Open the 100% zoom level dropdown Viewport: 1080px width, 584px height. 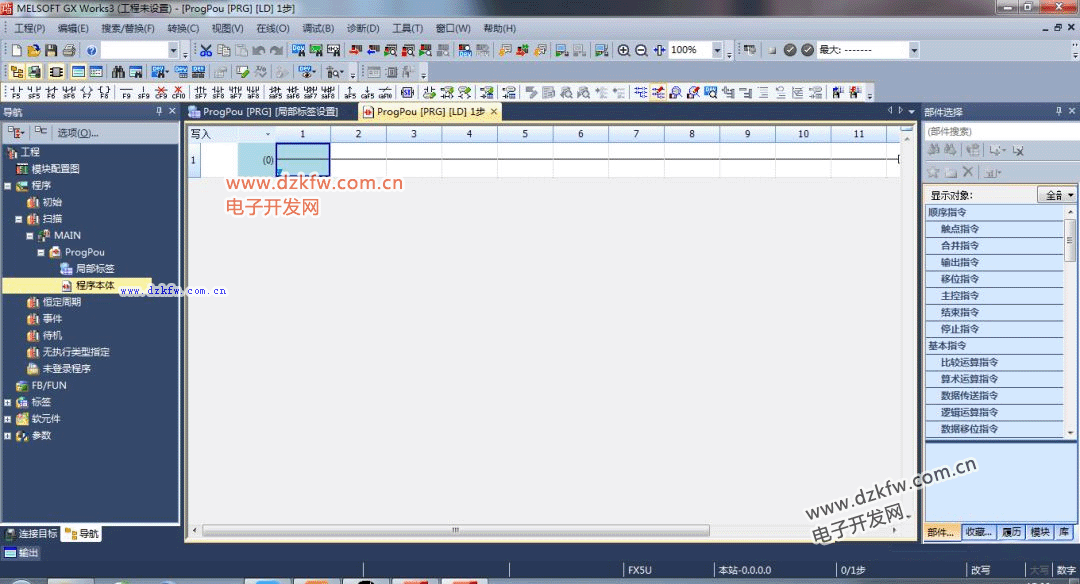(x=716, y=50)
